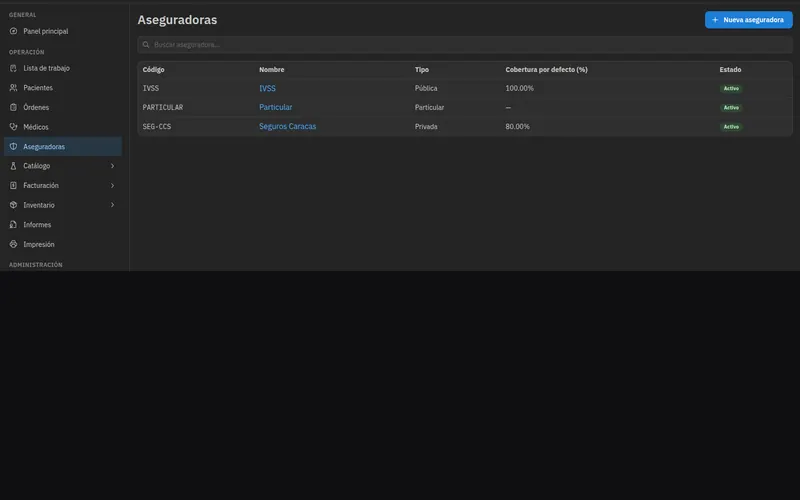This screenshot has height=500, width=800.
Task: Click the SEG-CCS code cell
Action: point(157,127)
